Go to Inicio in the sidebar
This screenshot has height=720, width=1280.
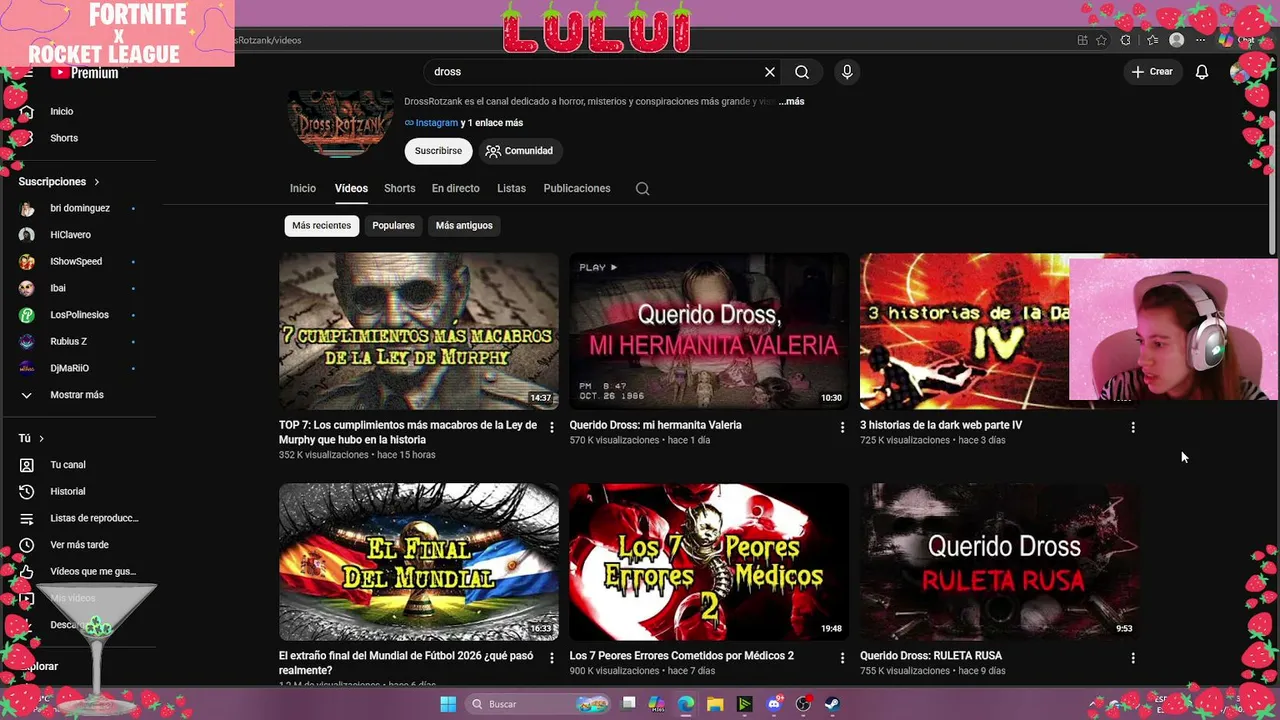coord(60,111)
